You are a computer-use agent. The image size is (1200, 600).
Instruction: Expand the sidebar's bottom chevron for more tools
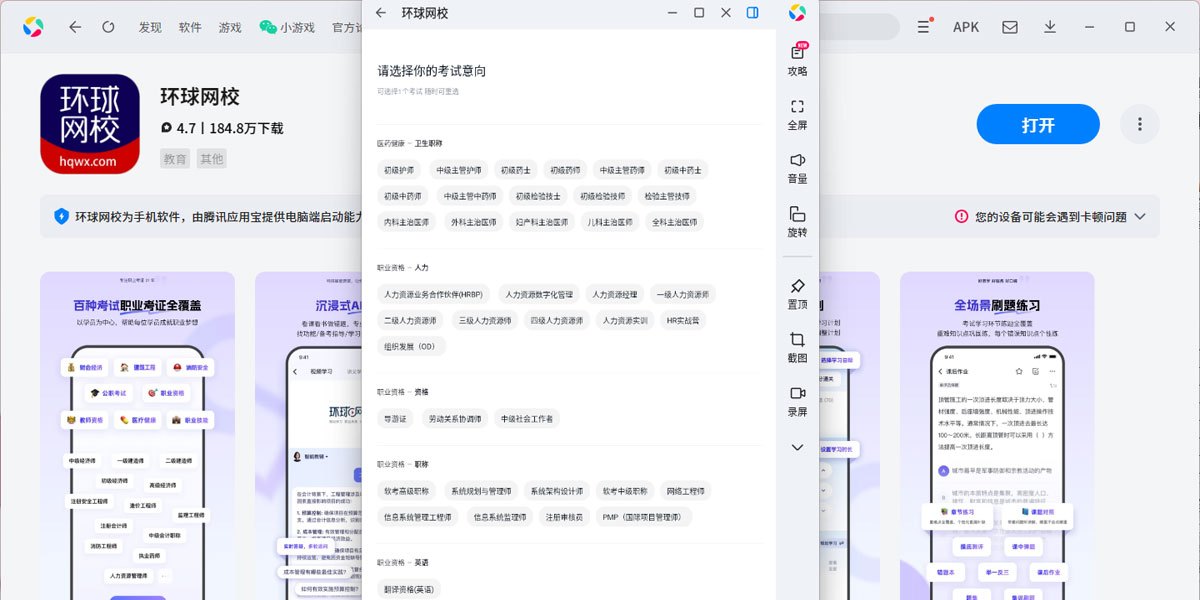(x=797, y=447)
